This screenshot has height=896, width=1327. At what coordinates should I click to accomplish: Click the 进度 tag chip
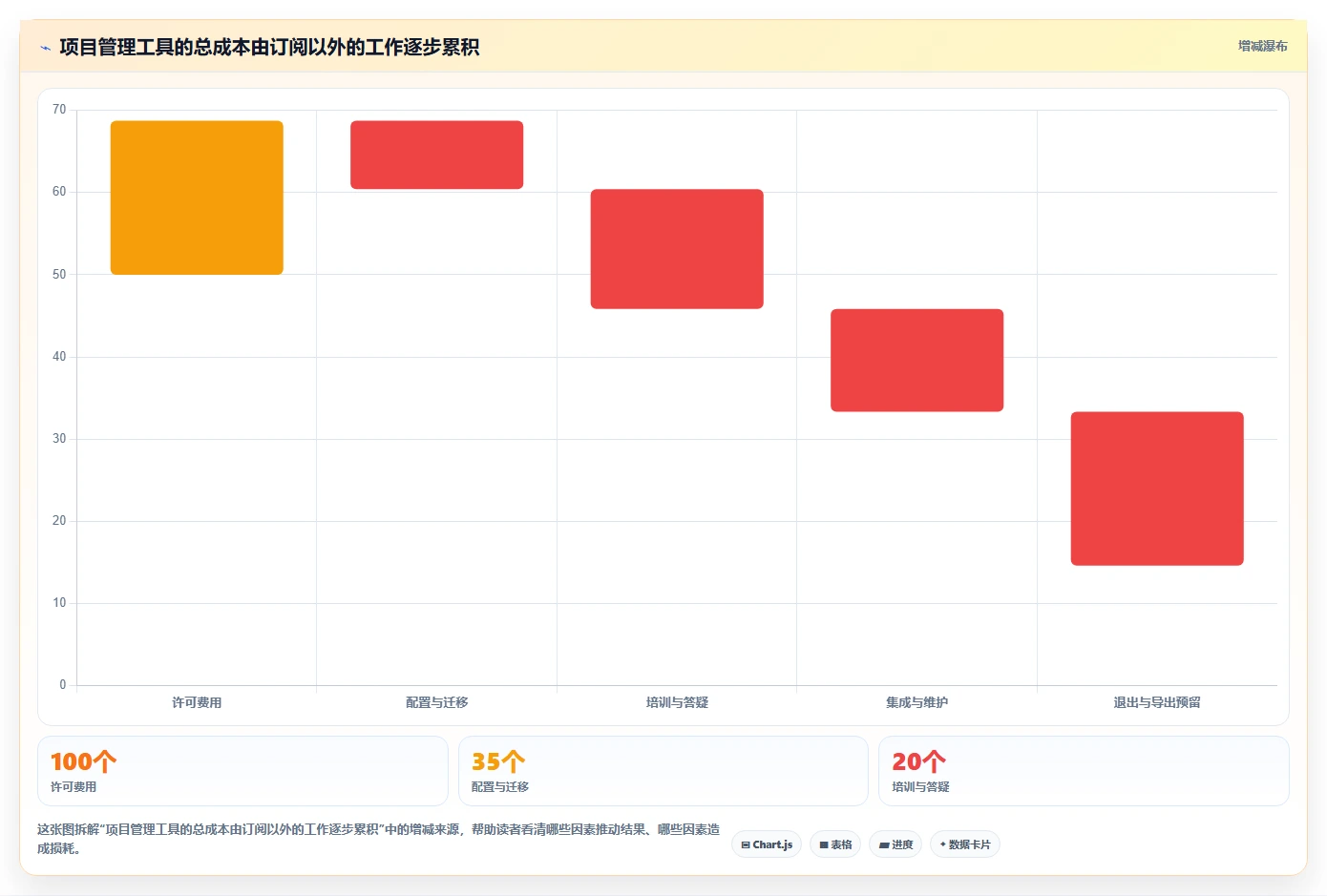pyautogui.click(x=895, y=844)
